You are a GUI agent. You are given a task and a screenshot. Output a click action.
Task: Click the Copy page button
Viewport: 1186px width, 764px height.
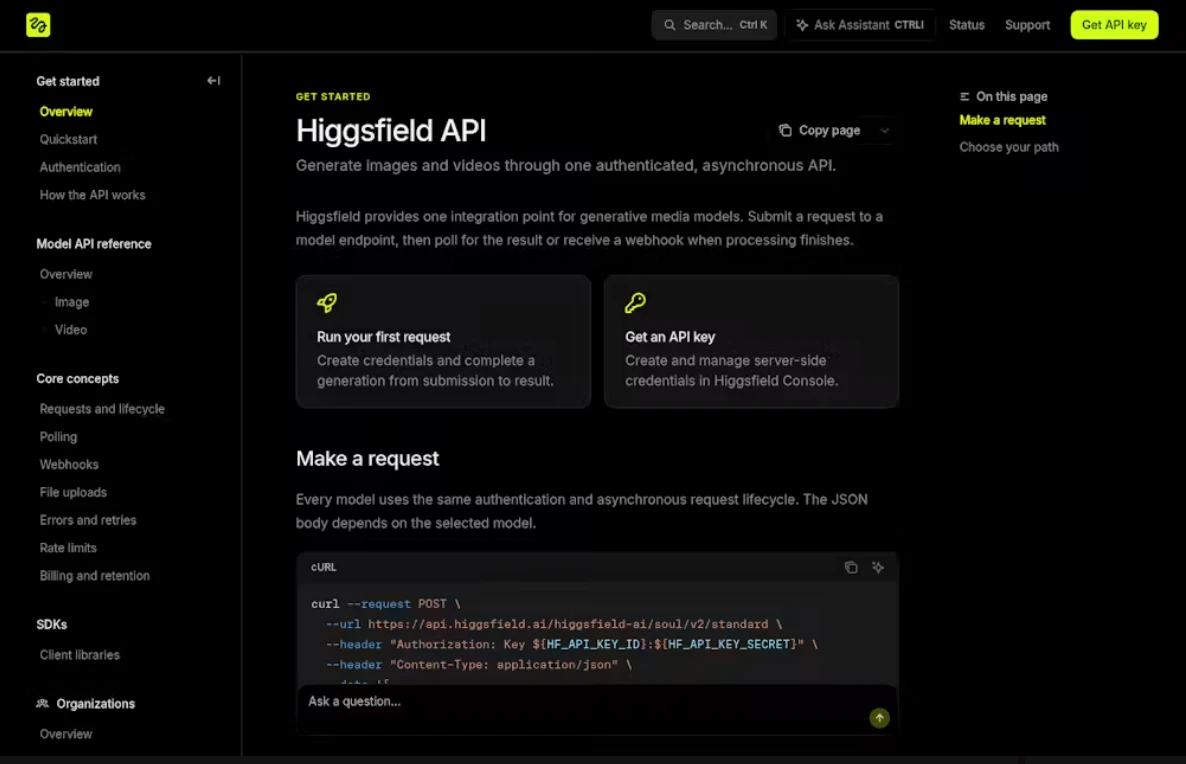(x=820, y=130)
